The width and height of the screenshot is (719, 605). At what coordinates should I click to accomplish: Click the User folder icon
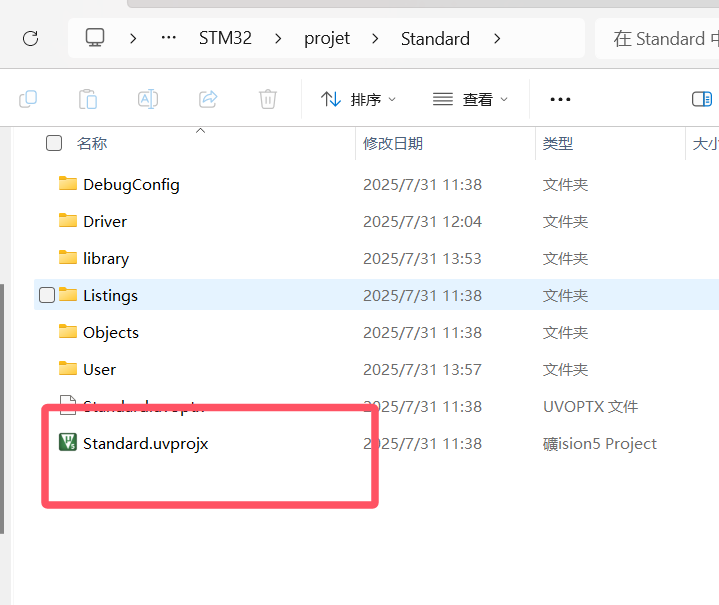pyautogui.click(x=68, y=368)
